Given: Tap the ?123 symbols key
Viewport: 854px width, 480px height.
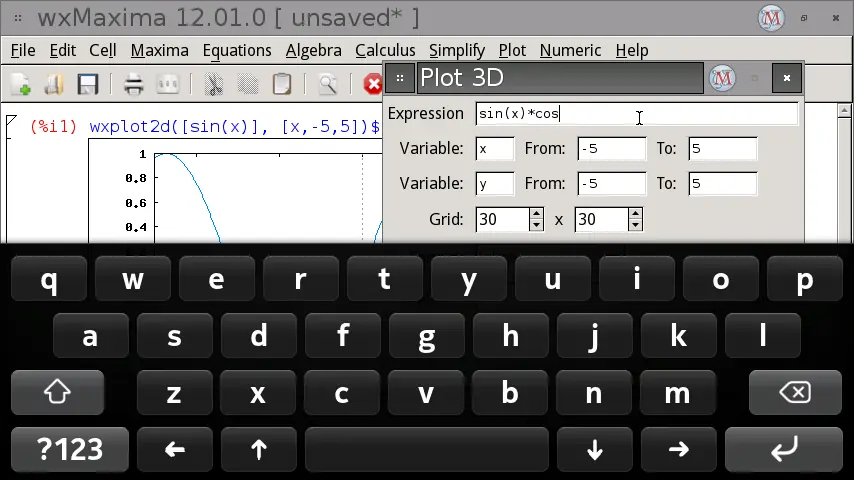Looking at the screenshot, I should (x=70, y=449).
